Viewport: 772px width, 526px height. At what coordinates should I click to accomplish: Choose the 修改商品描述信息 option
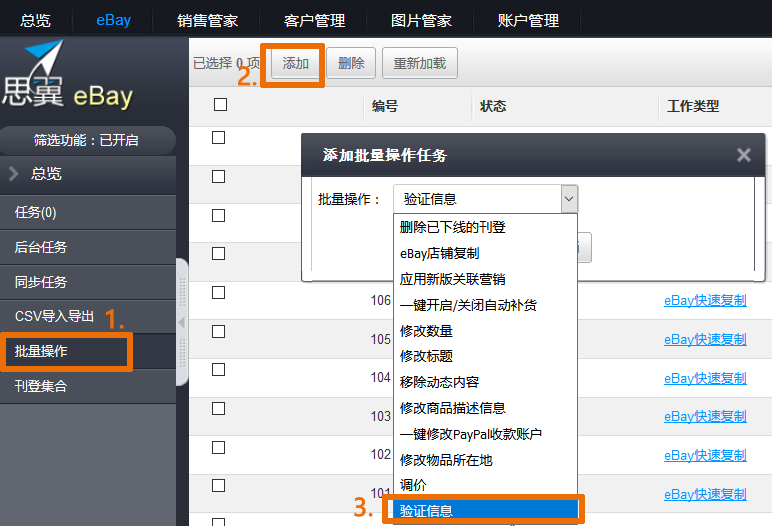pyautogui.click(x=485, y=408)
